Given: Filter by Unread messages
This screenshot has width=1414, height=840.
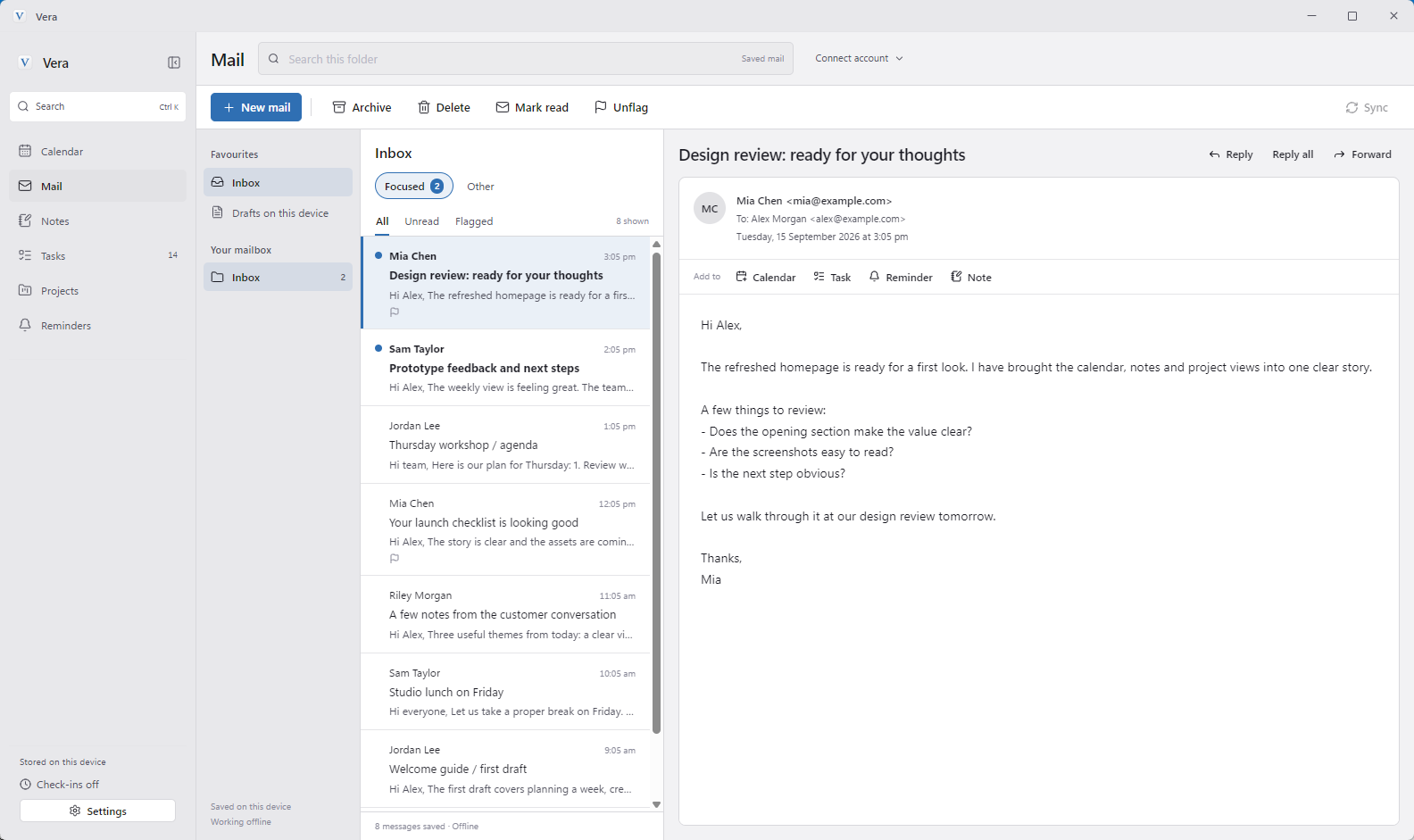Looking at the screenshot, I should pyautogui.click(x=421, y=221).
